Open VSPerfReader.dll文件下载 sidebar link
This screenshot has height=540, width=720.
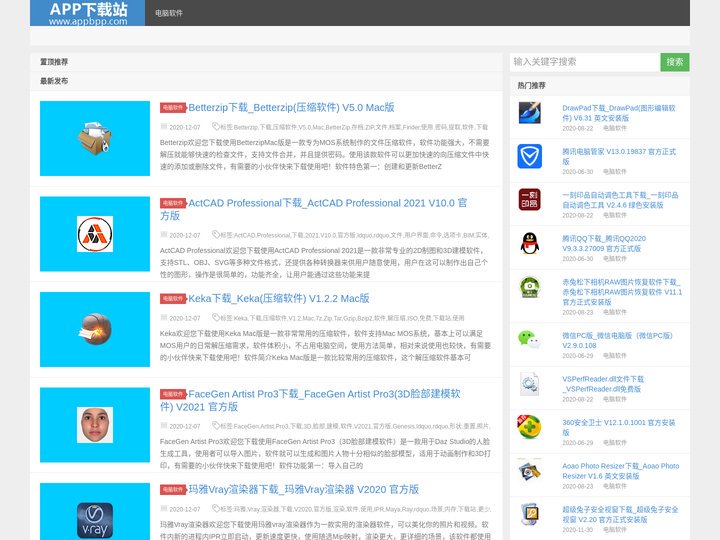pyautogui.click(x=603, y=384)
